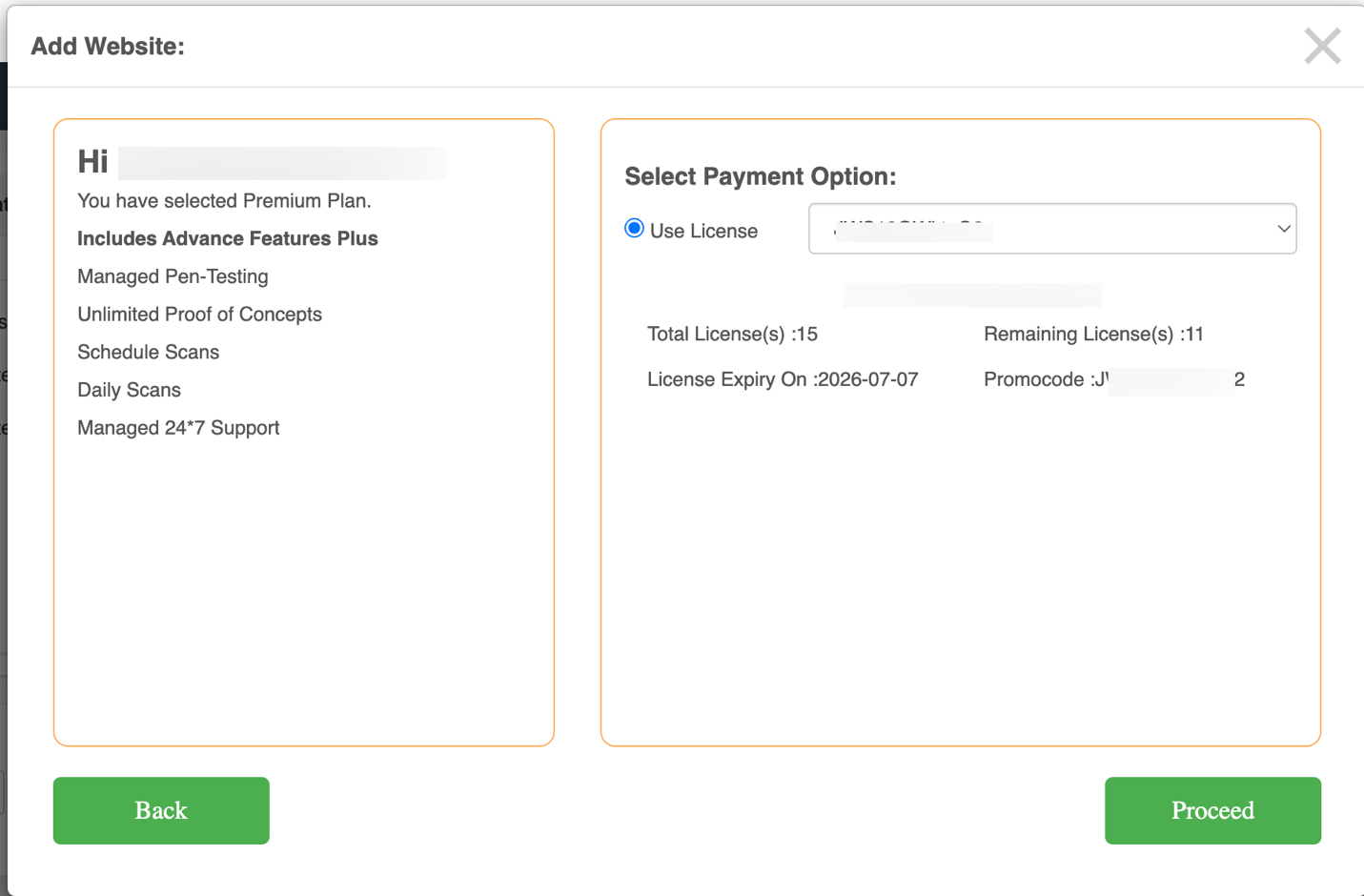Click the Remaining License(s) :11 label
This screenshot has height=896, width=1364.
pos(1093,334)
